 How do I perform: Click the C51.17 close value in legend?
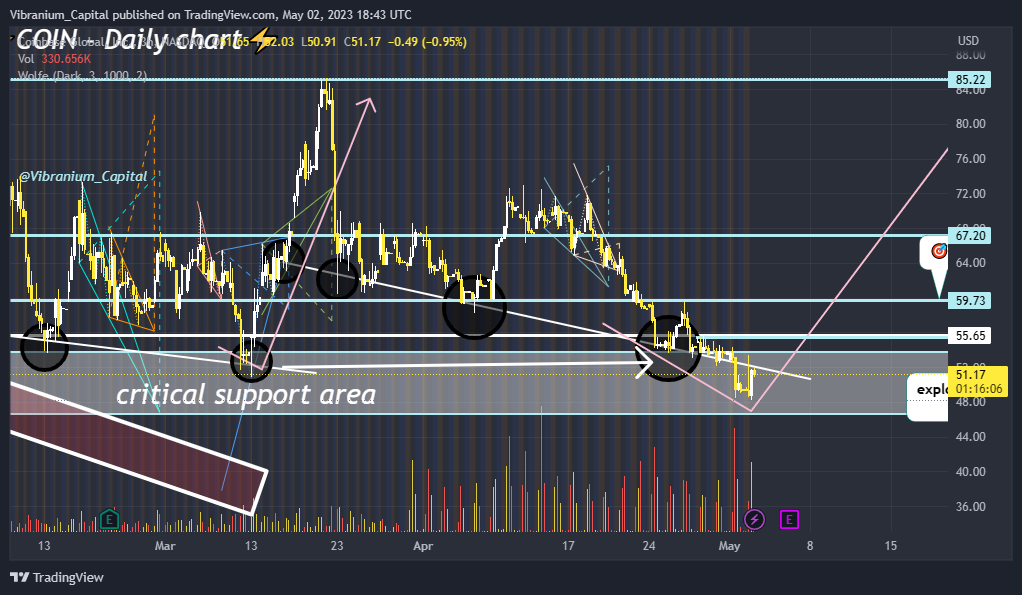tap(362, 42)
